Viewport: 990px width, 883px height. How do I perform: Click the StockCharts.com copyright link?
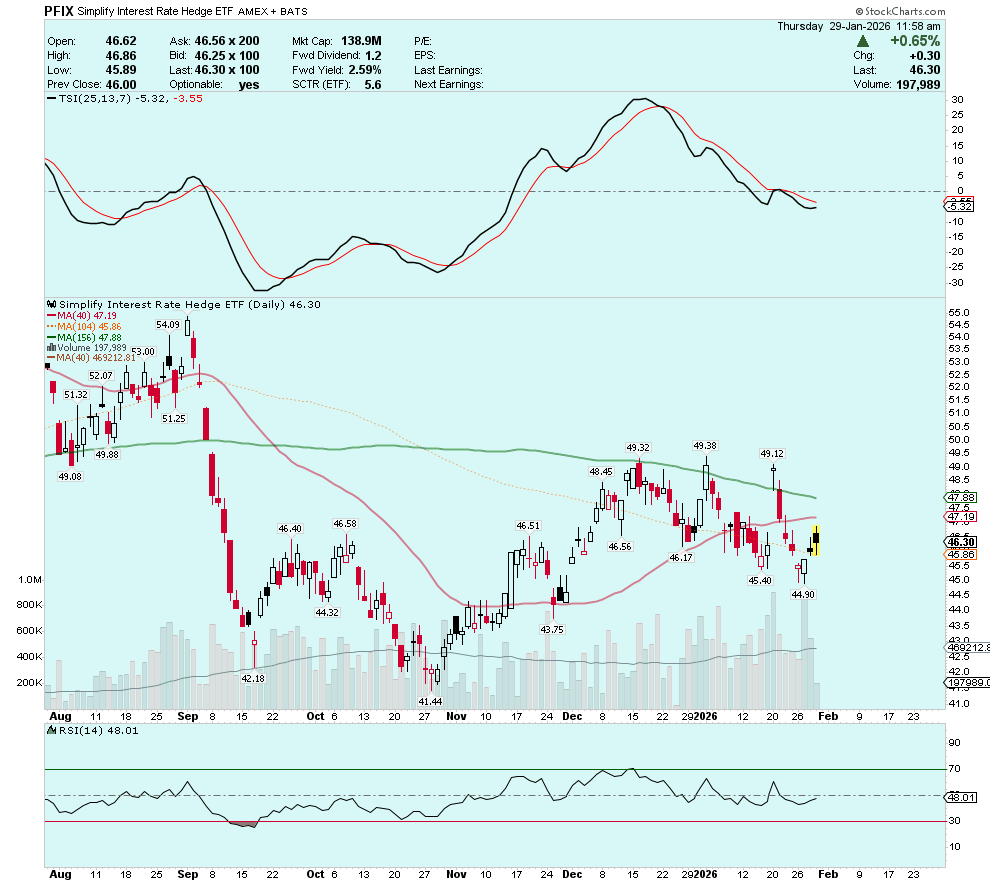point(900,11)
